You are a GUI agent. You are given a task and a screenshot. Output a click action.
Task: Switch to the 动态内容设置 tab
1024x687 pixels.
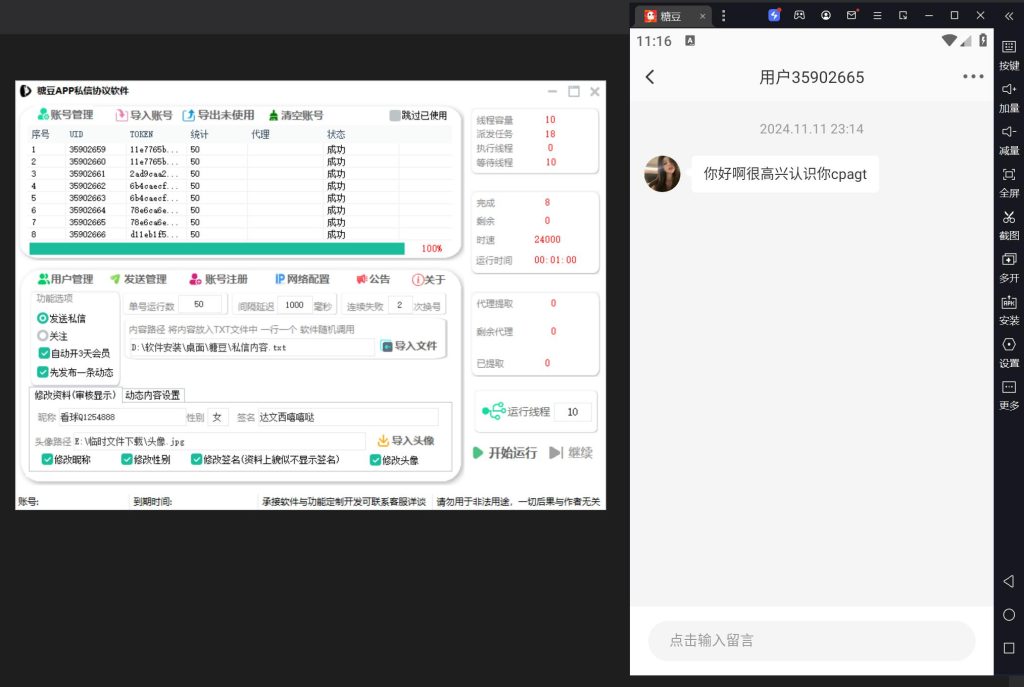click(x=152, y=395)
